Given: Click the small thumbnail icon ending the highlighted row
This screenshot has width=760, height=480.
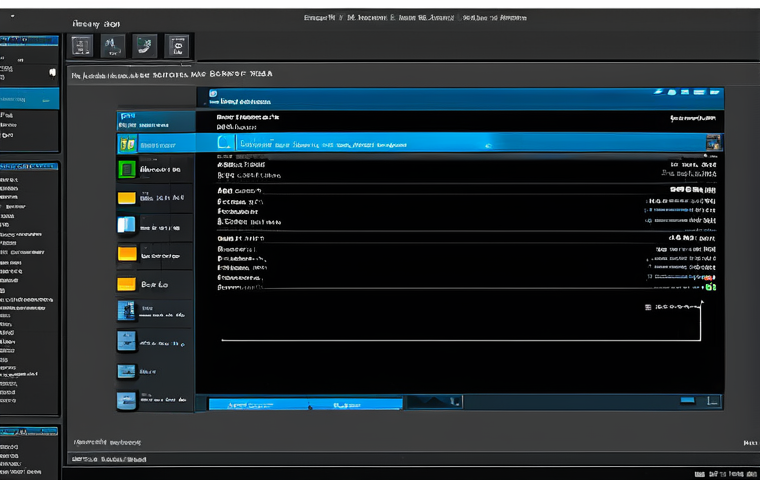Looking at the screenshot, I should point(713,143).
